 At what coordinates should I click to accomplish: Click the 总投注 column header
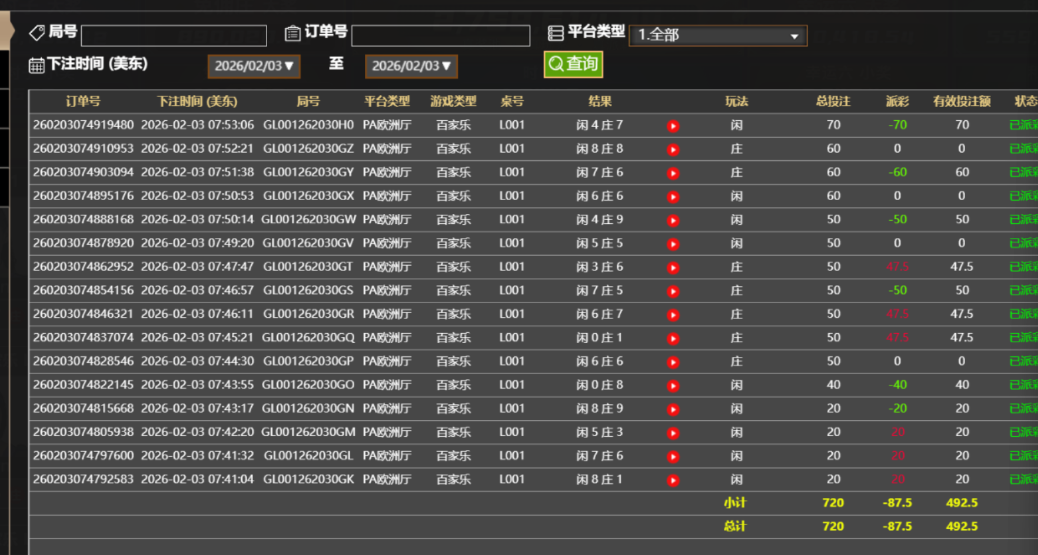833,102
